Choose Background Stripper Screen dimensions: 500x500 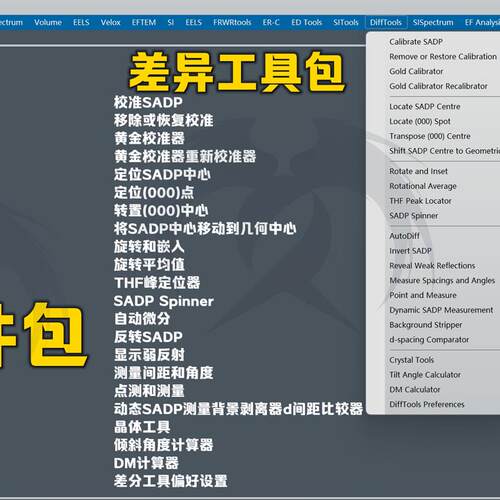425,325
